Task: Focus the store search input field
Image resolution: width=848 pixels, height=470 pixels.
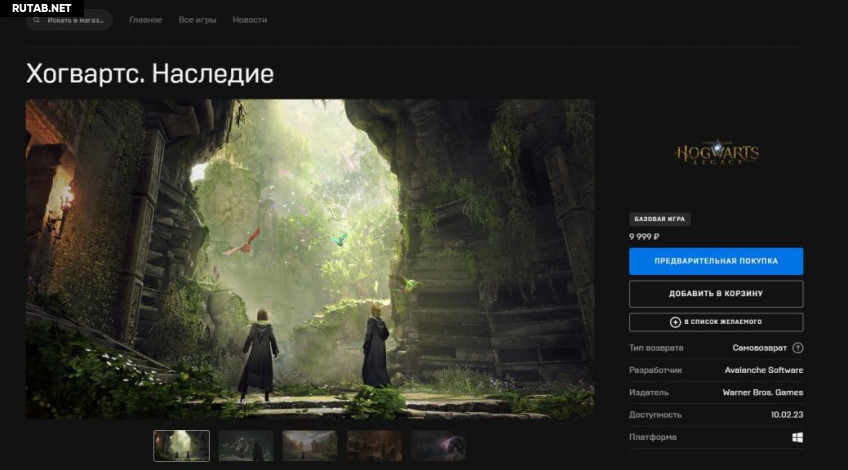Action: 75,20
